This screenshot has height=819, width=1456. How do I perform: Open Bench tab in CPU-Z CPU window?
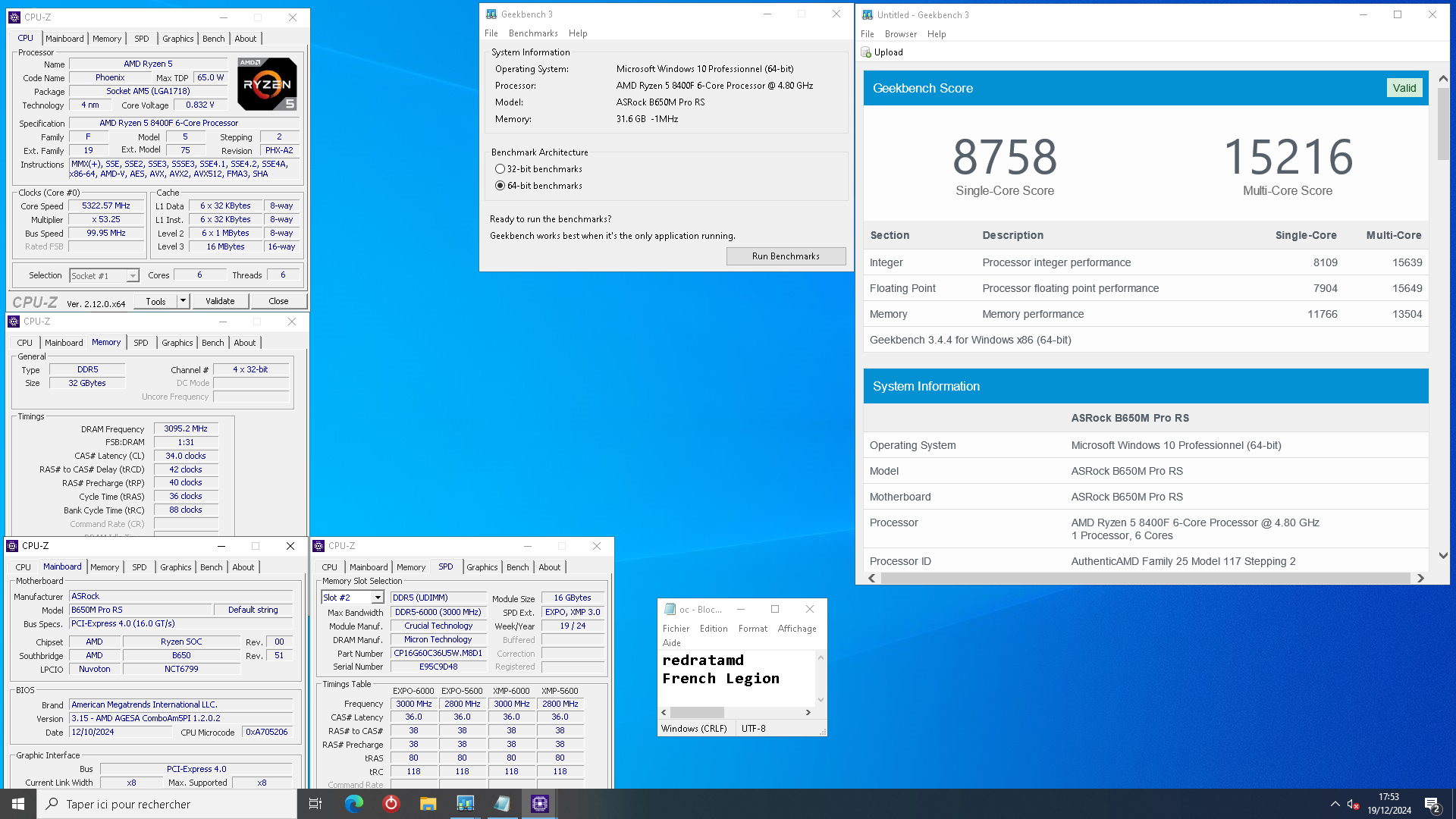213,39
